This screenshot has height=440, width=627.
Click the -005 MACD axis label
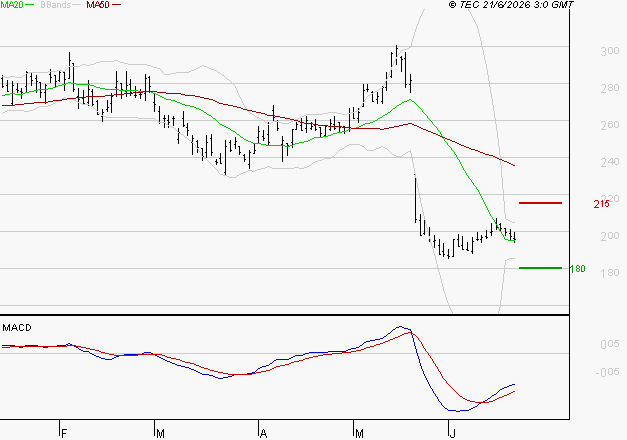(607, 372)
